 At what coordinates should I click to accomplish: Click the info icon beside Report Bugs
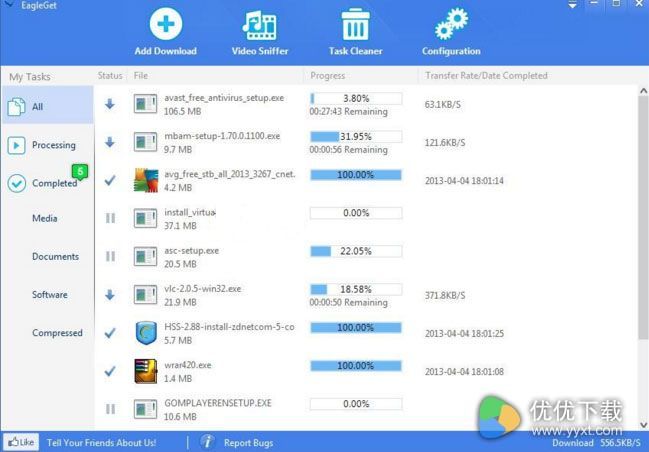pos(208,442)
